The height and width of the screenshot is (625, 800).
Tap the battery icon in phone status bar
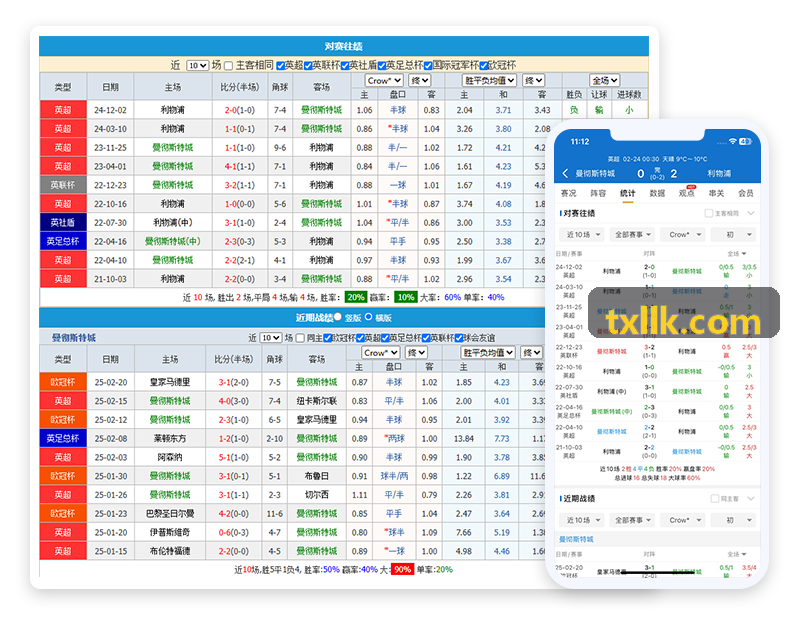pyautogui.click(x=745, y=141)
